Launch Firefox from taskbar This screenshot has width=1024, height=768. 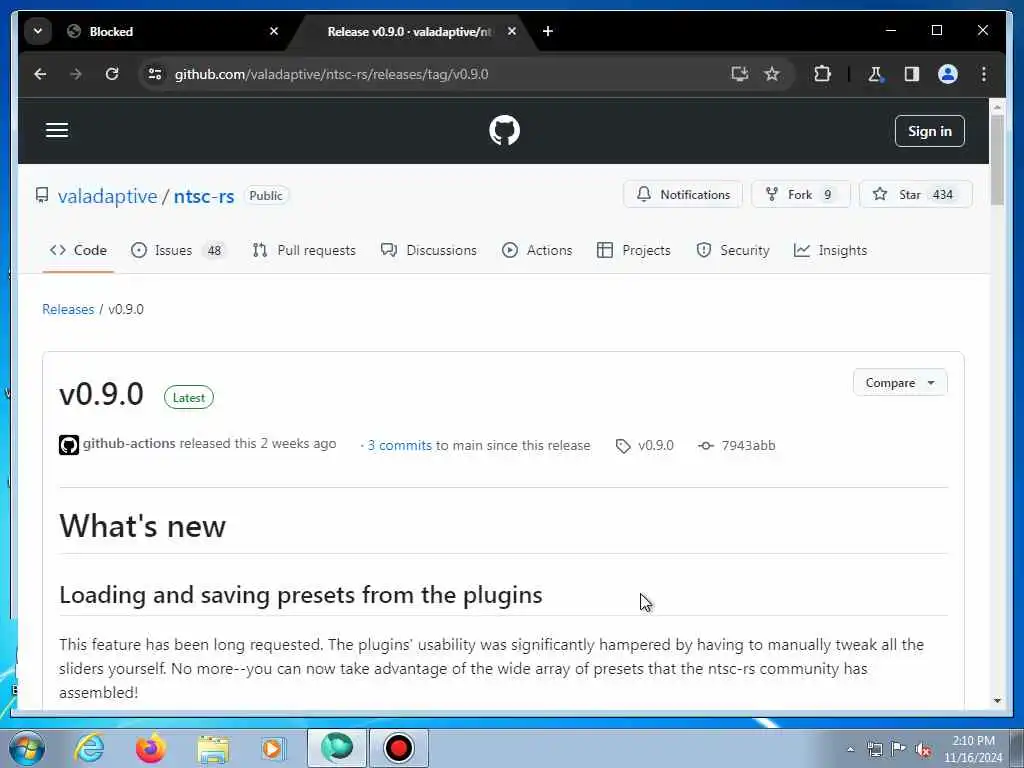tap(151, 748)
